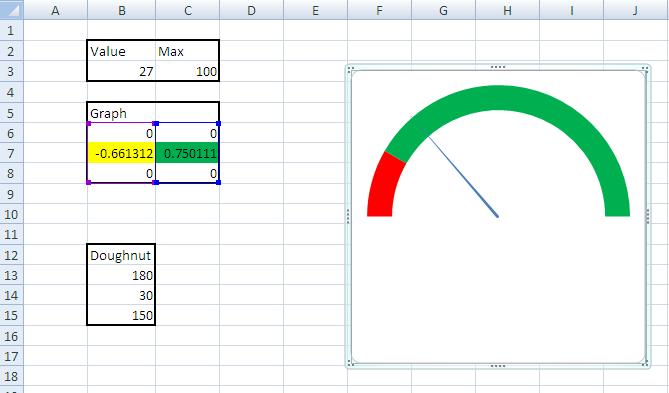Screen dimensions: 669x393
Task: Select column B header
Action: click(x=122, y=9)
